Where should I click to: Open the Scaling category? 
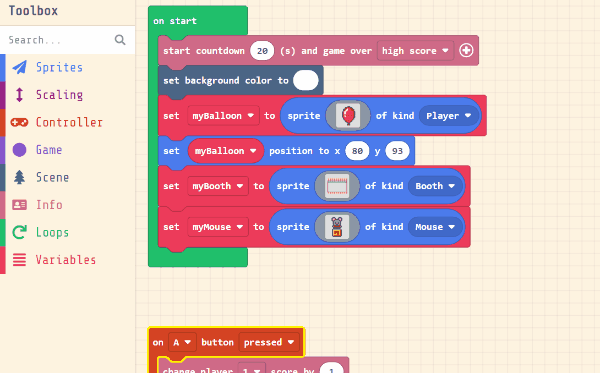[67, 95]
